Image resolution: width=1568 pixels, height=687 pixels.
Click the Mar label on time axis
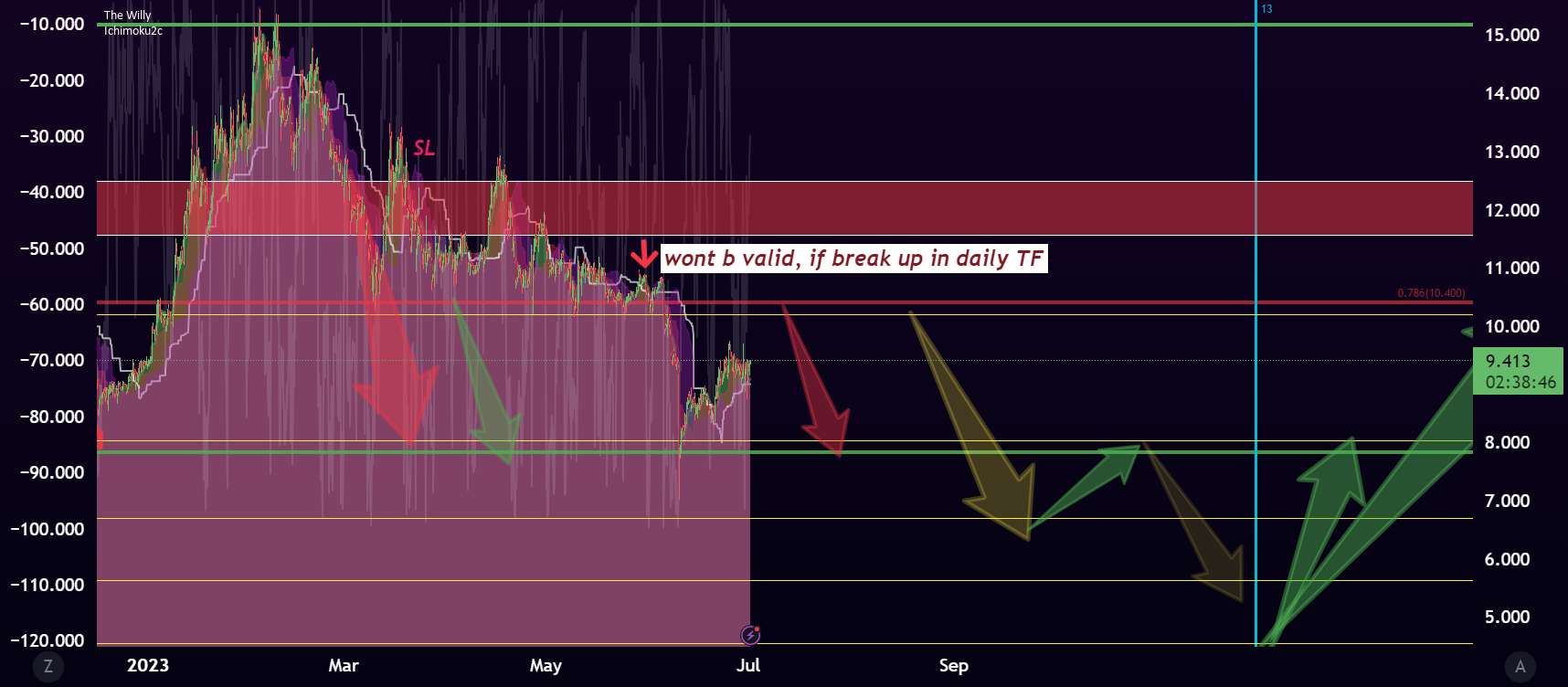(344, 665)
